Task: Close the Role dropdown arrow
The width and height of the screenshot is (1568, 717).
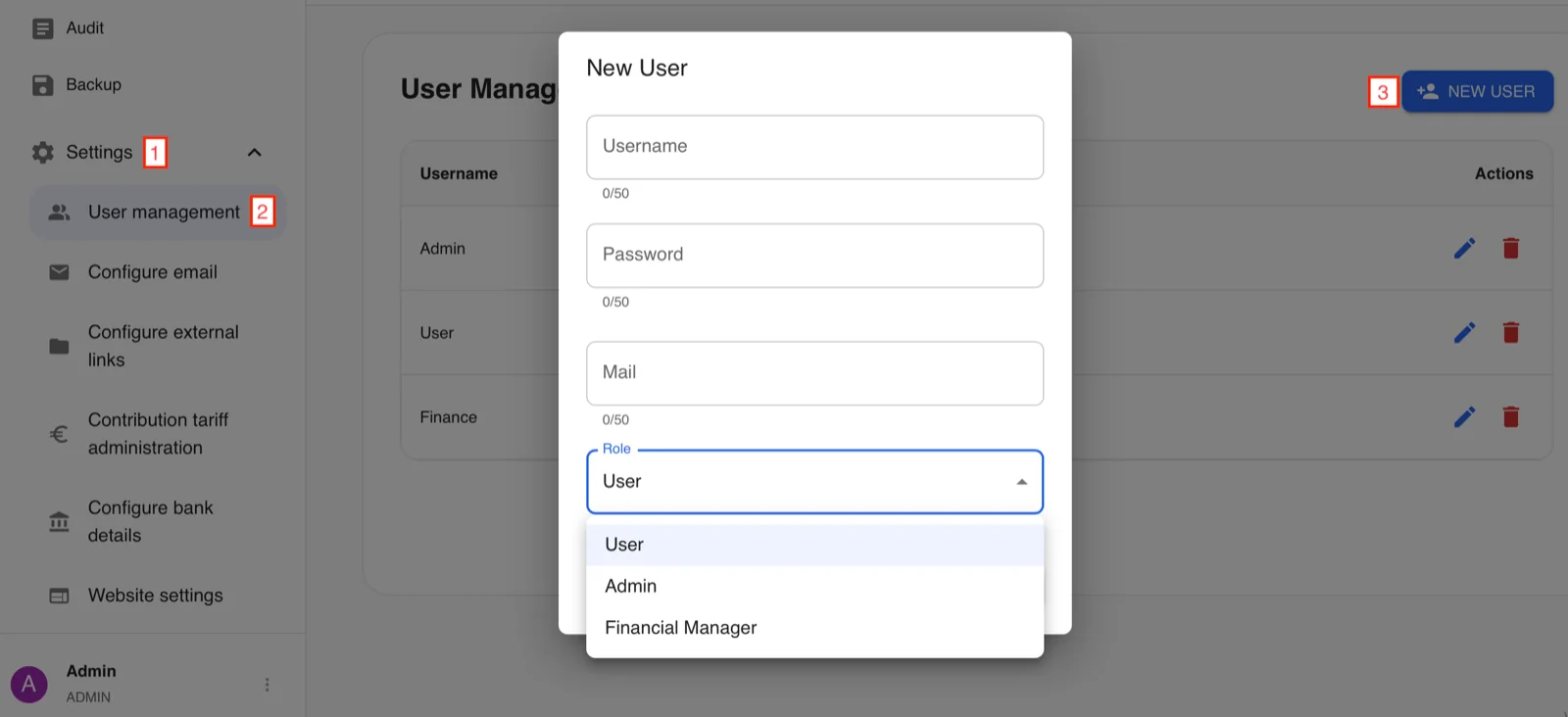Action: click(x=1022, y=482)
